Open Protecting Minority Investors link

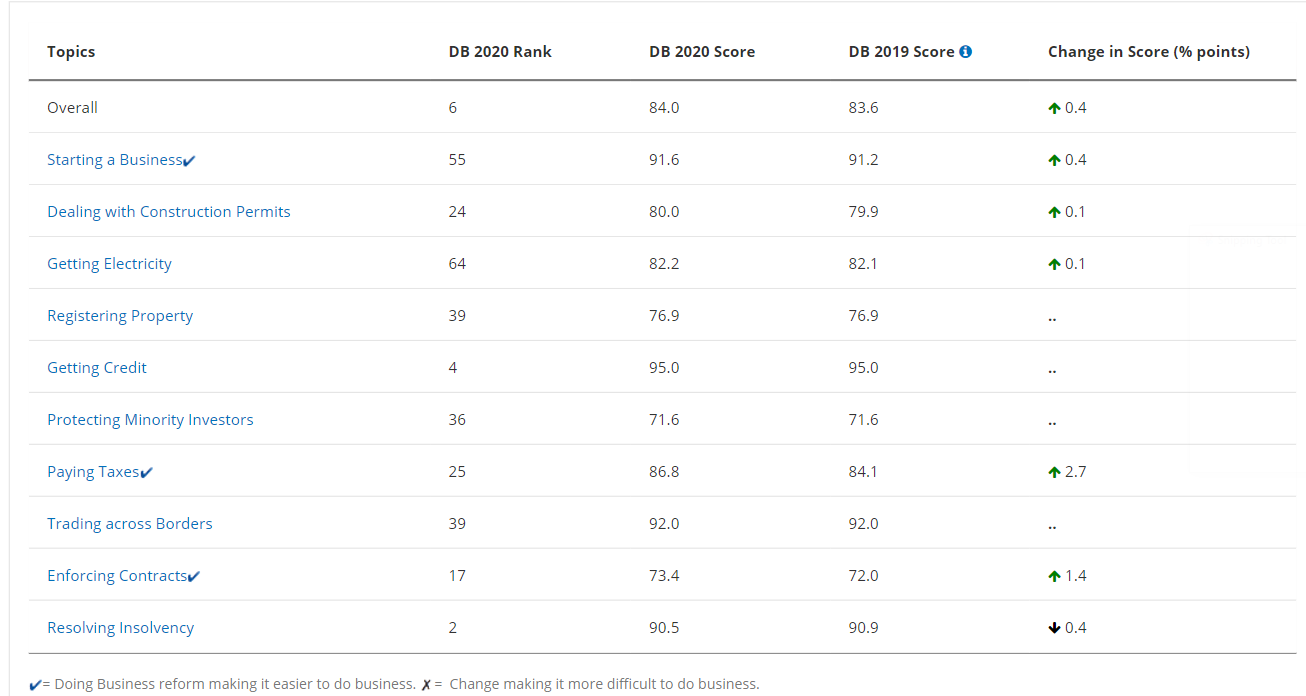[x=150, y=420]
